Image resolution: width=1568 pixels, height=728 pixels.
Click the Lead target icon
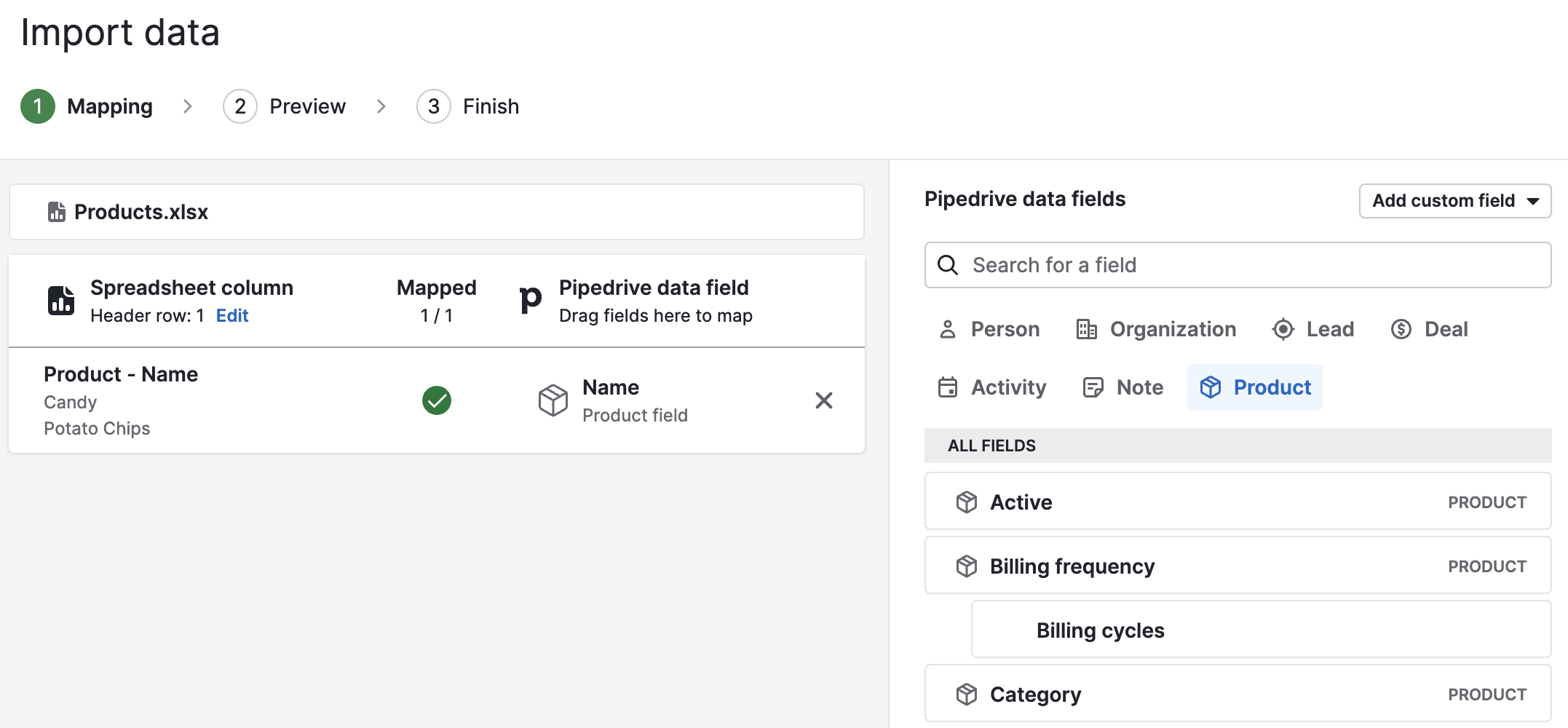pos(1283,329)
